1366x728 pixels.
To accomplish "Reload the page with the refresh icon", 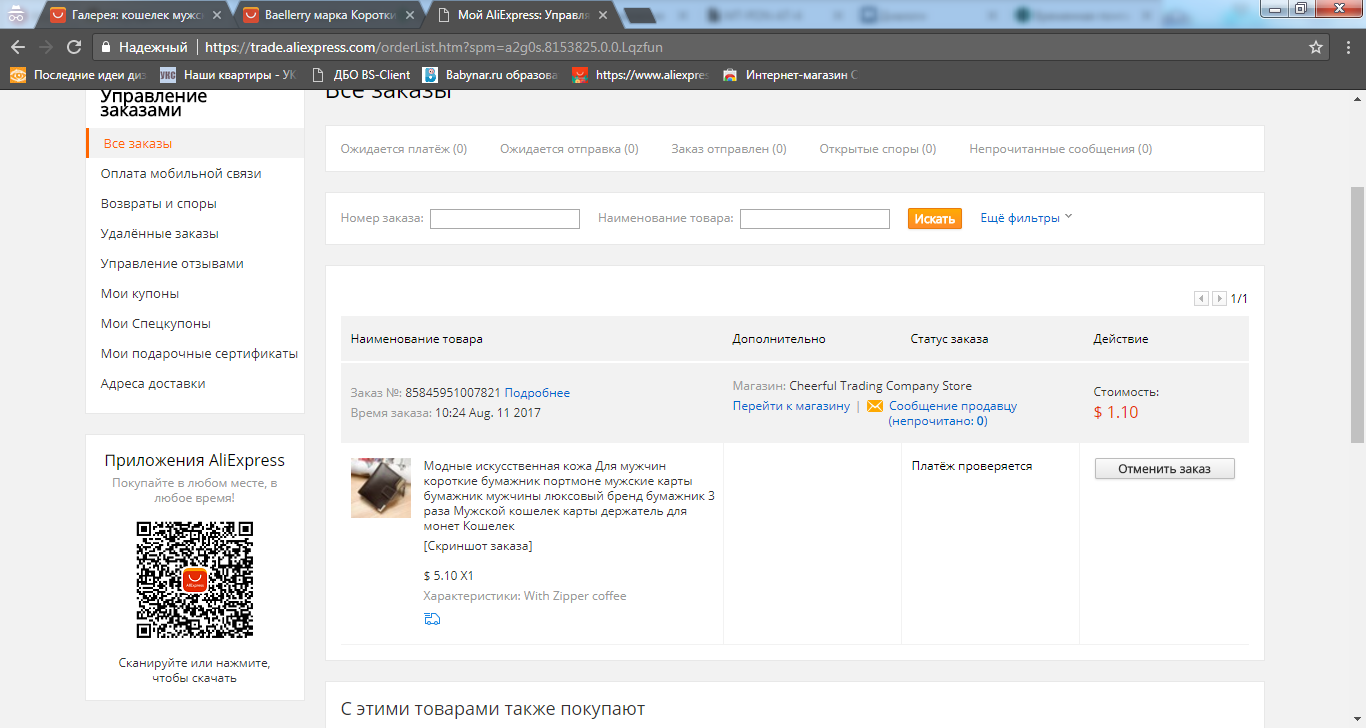I will [x=74, y=47].
